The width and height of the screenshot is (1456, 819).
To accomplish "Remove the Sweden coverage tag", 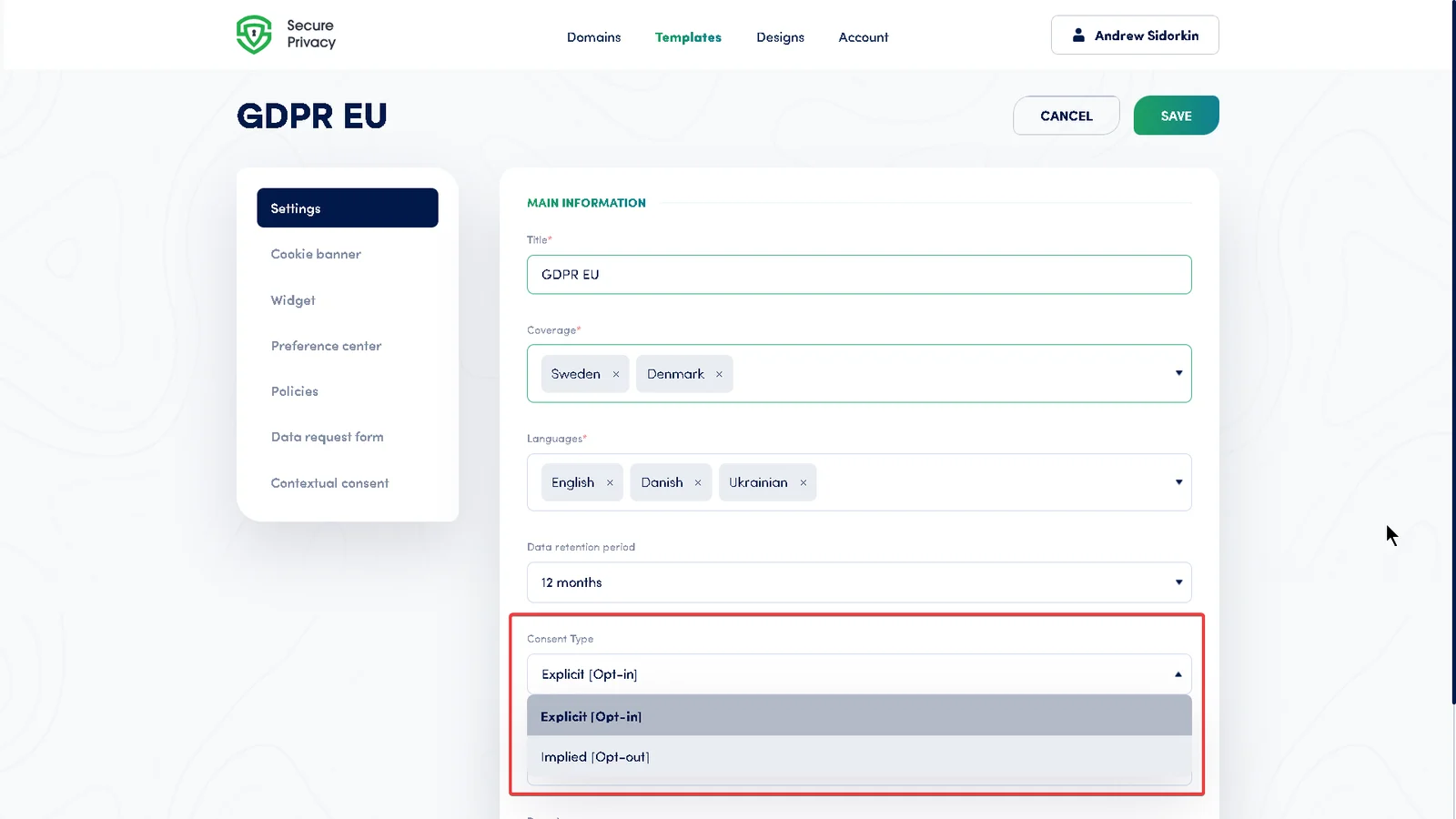I will tap(616, 373).
